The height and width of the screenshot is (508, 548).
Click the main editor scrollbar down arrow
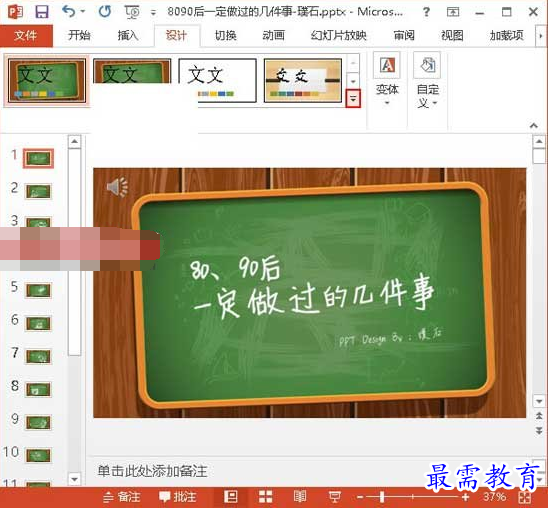point(539,401)
